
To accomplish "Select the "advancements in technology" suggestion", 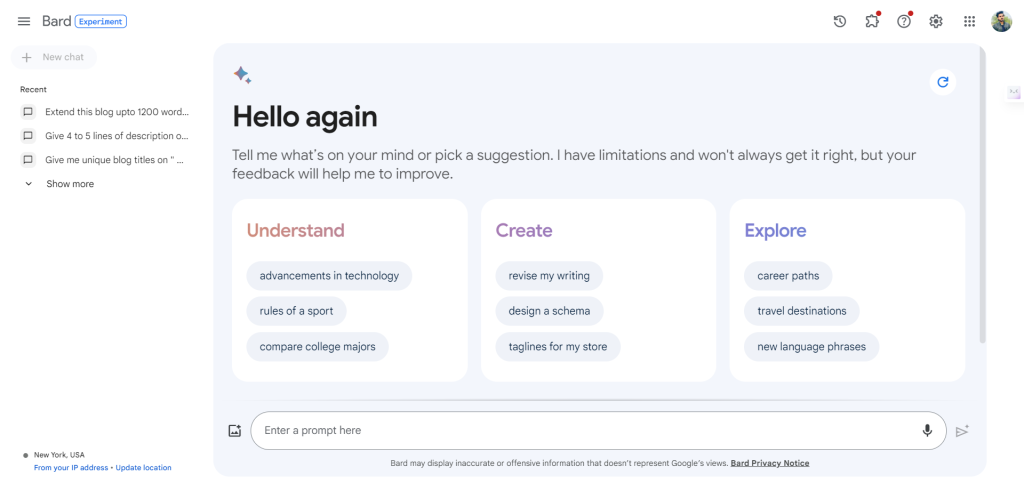I will (x=329, y=276).
